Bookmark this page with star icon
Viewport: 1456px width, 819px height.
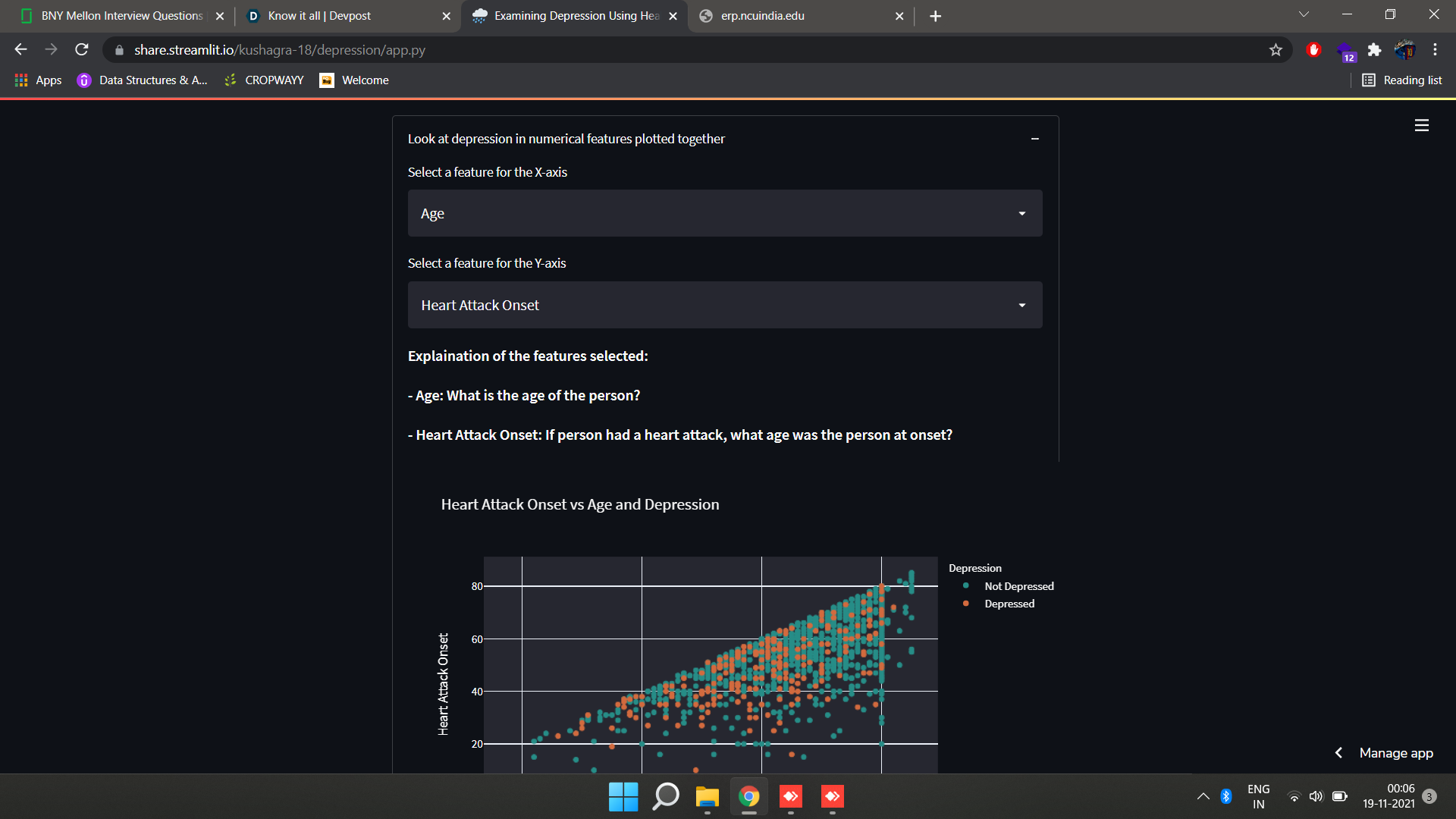[1276, 50]
